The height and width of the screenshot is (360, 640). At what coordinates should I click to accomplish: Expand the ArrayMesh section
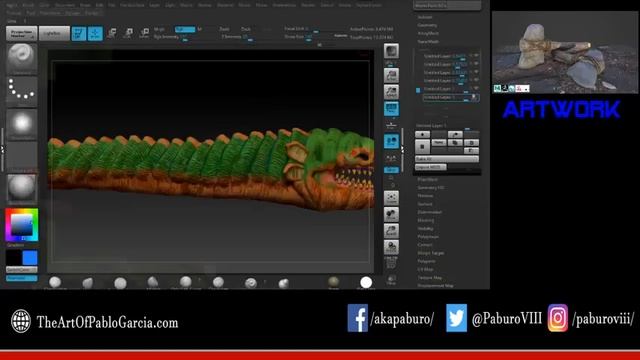click(428, 33)
